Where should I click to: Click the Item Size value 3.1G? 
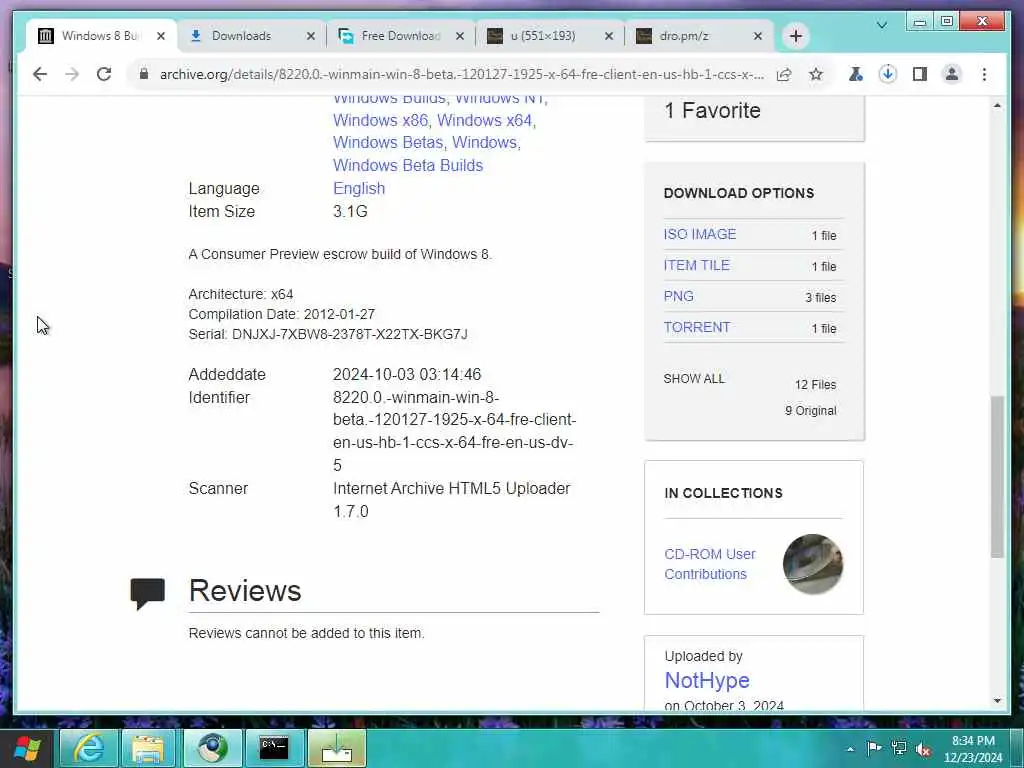click(x=350, y=212)
